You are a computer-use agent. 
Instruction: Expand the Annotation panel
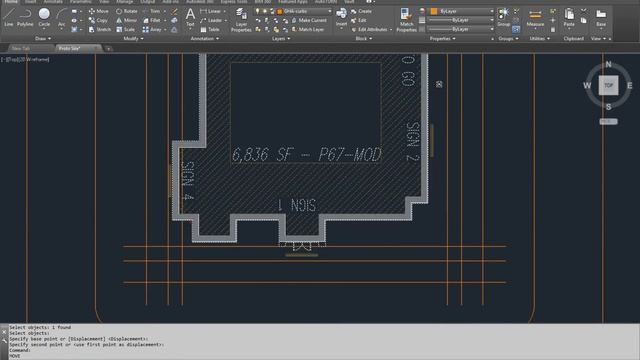pos(205,38)
